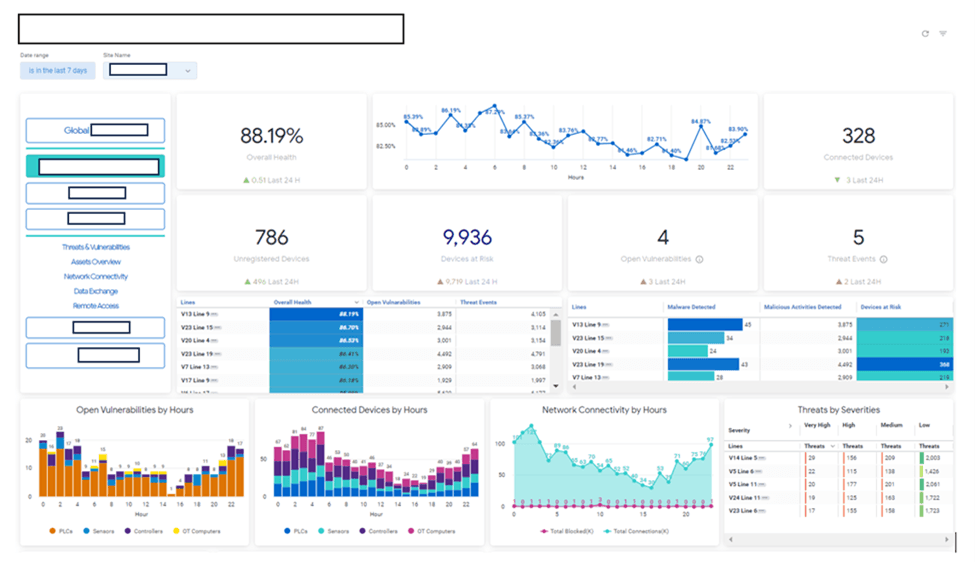The width and height of the screenshot is (975, 562).
Task: Go to Assets Overview page
Action: click(96, 262)
